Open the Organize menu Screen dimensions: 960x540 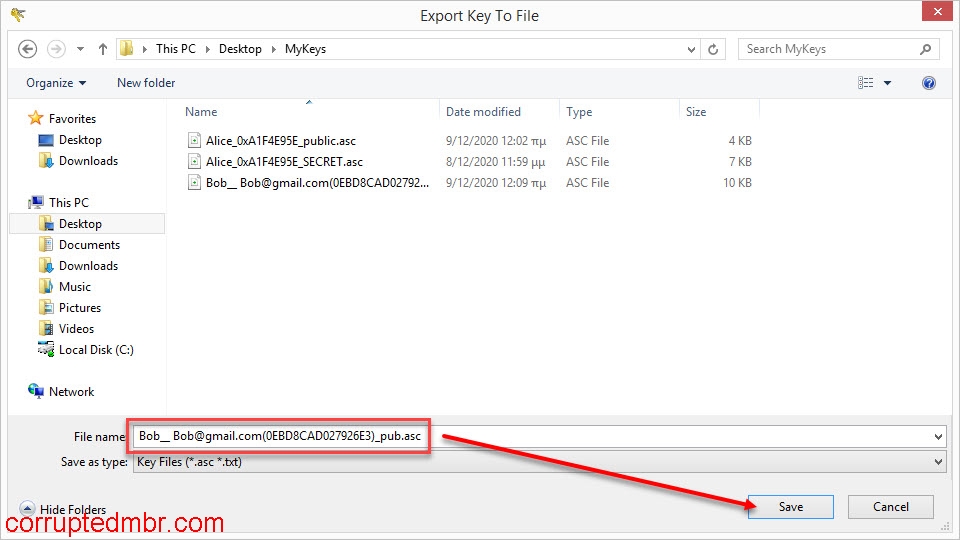pos(56,83)
